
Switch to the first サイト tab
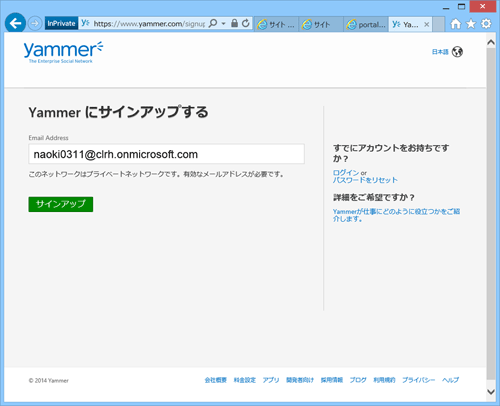(x=277, y=24)
